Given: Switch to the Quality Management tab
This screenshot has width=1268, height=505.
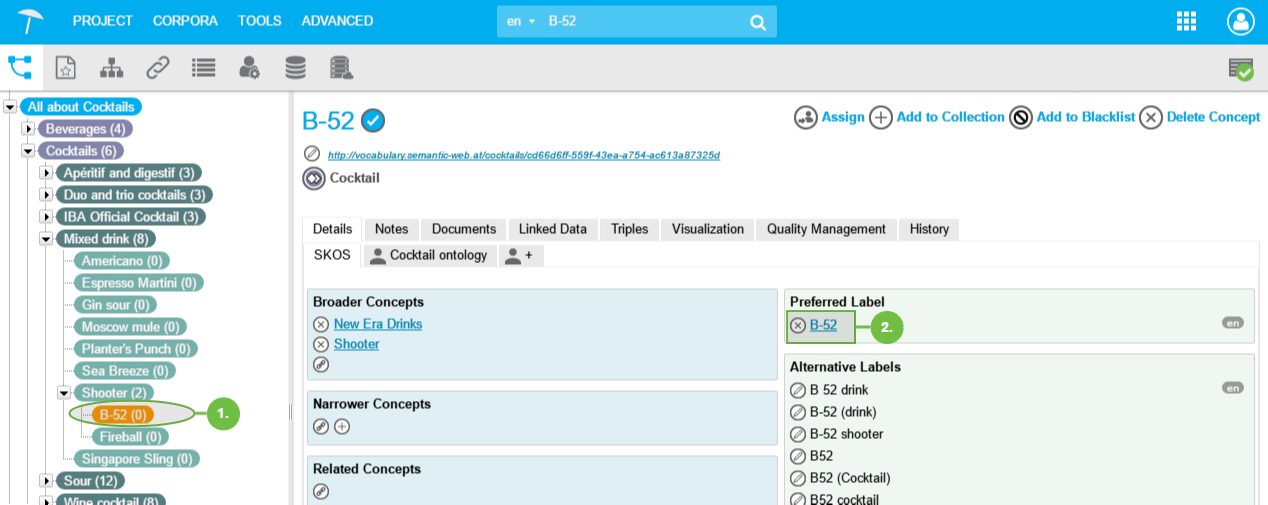Looking at the screenshot, I should (x=826, y=229).
